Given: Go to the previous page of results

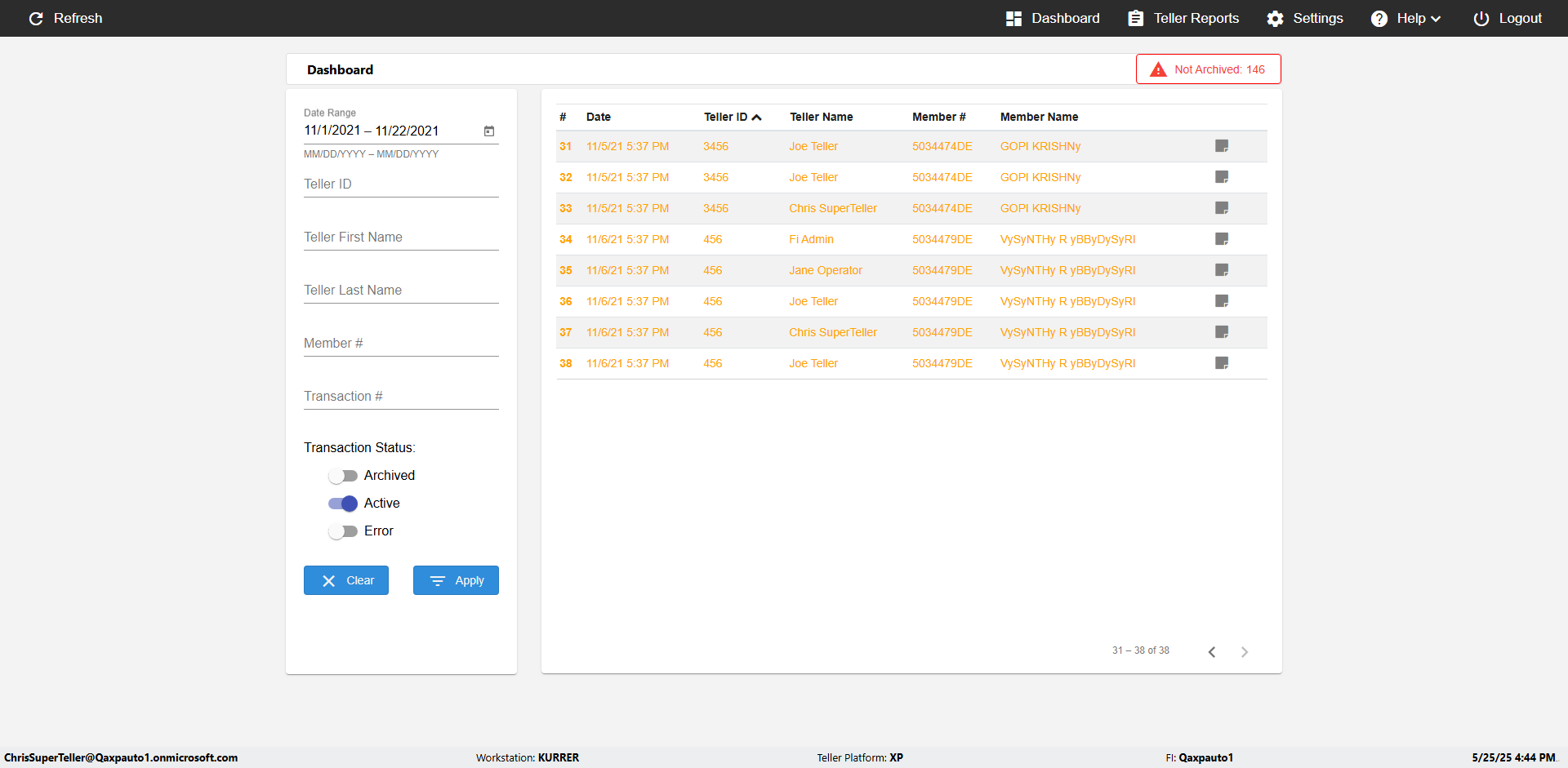Looking at the screenshot, I should 1212,651.
